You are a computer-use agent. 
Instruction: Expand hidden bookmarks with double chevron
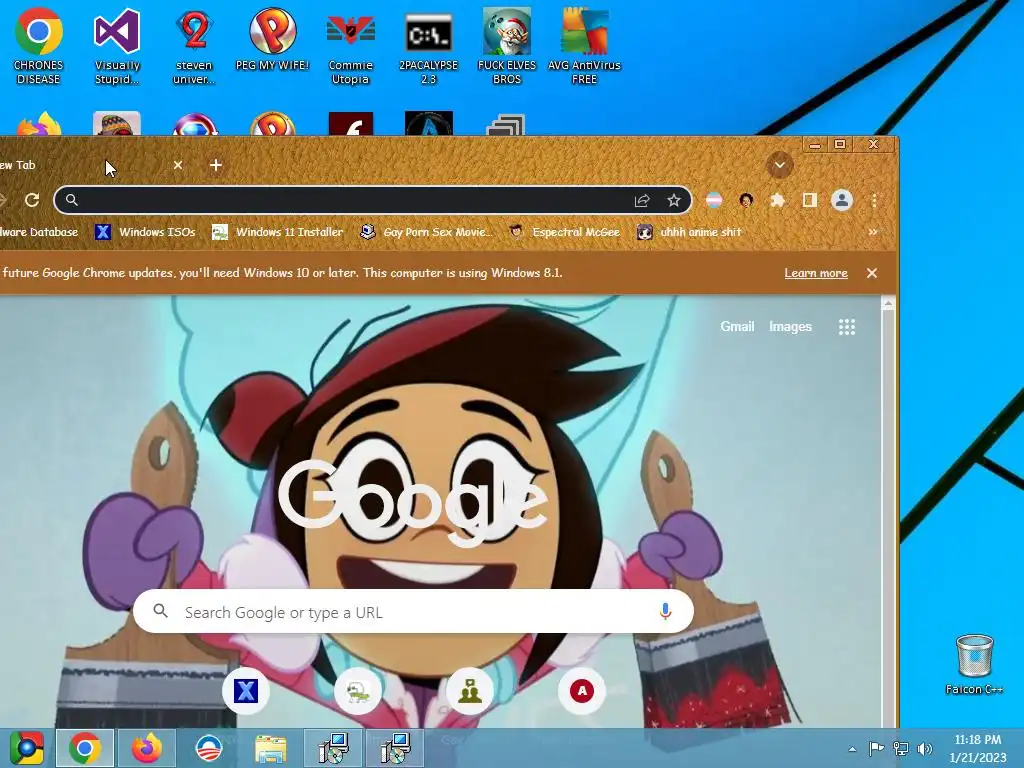(873, 232)
